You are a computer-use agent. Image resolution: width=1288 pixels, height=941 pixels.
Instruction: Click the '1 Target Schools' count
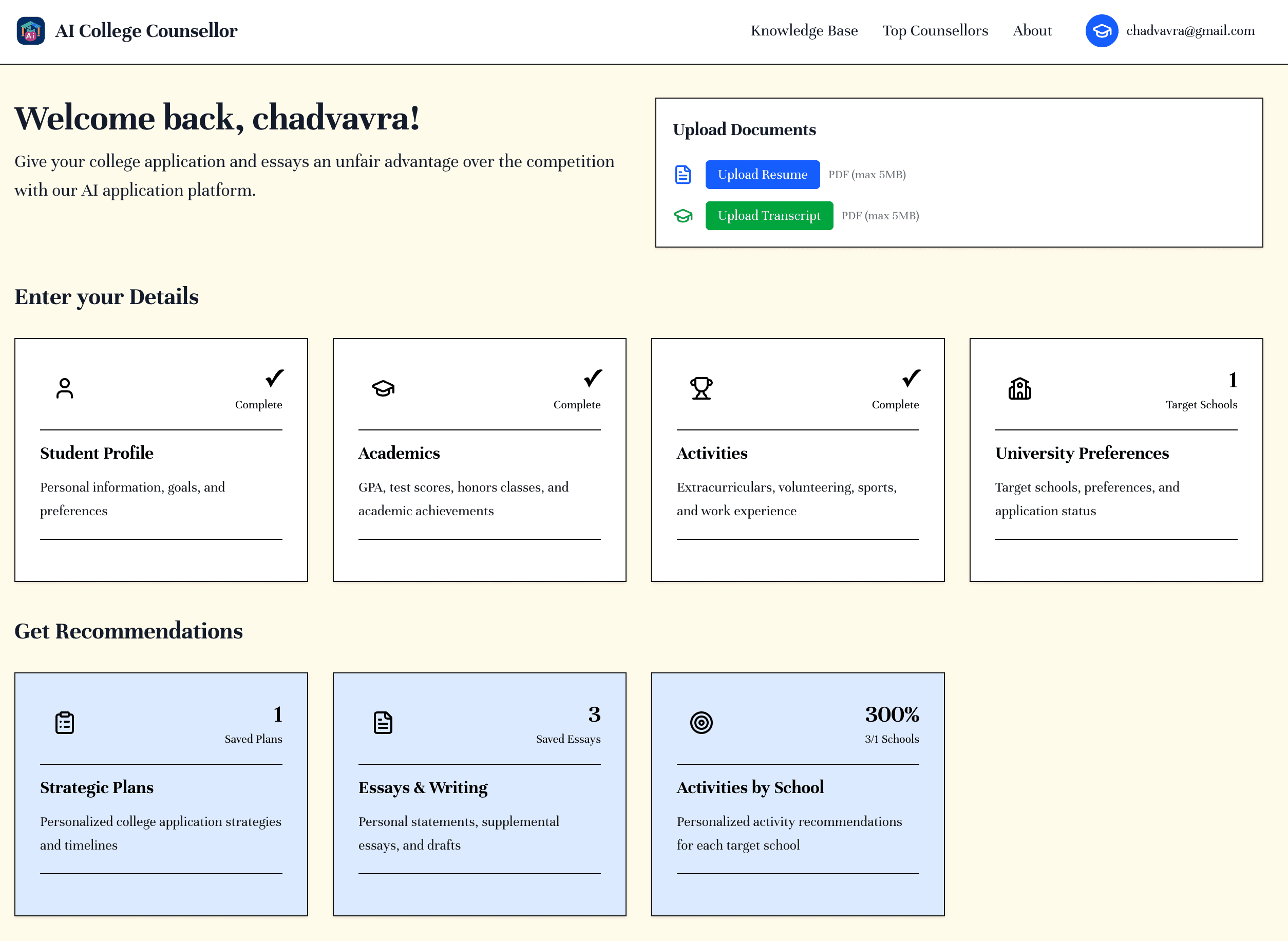coord(1201,391)
